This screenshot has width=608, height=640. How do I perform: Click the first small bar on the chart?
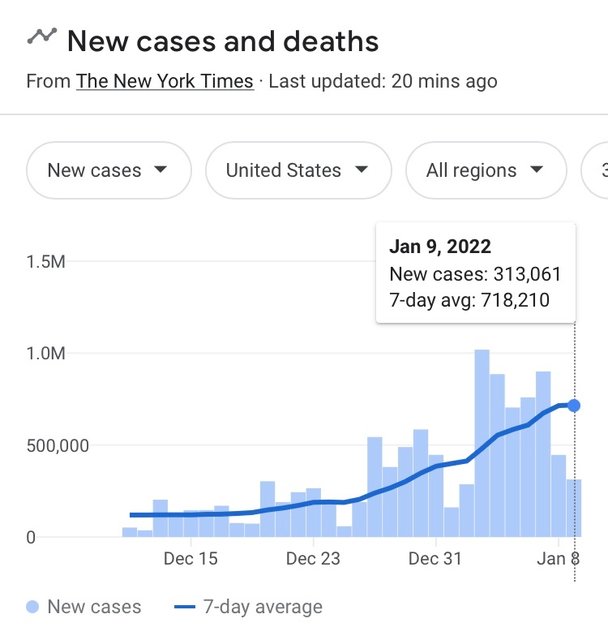[x=129, y=532]
